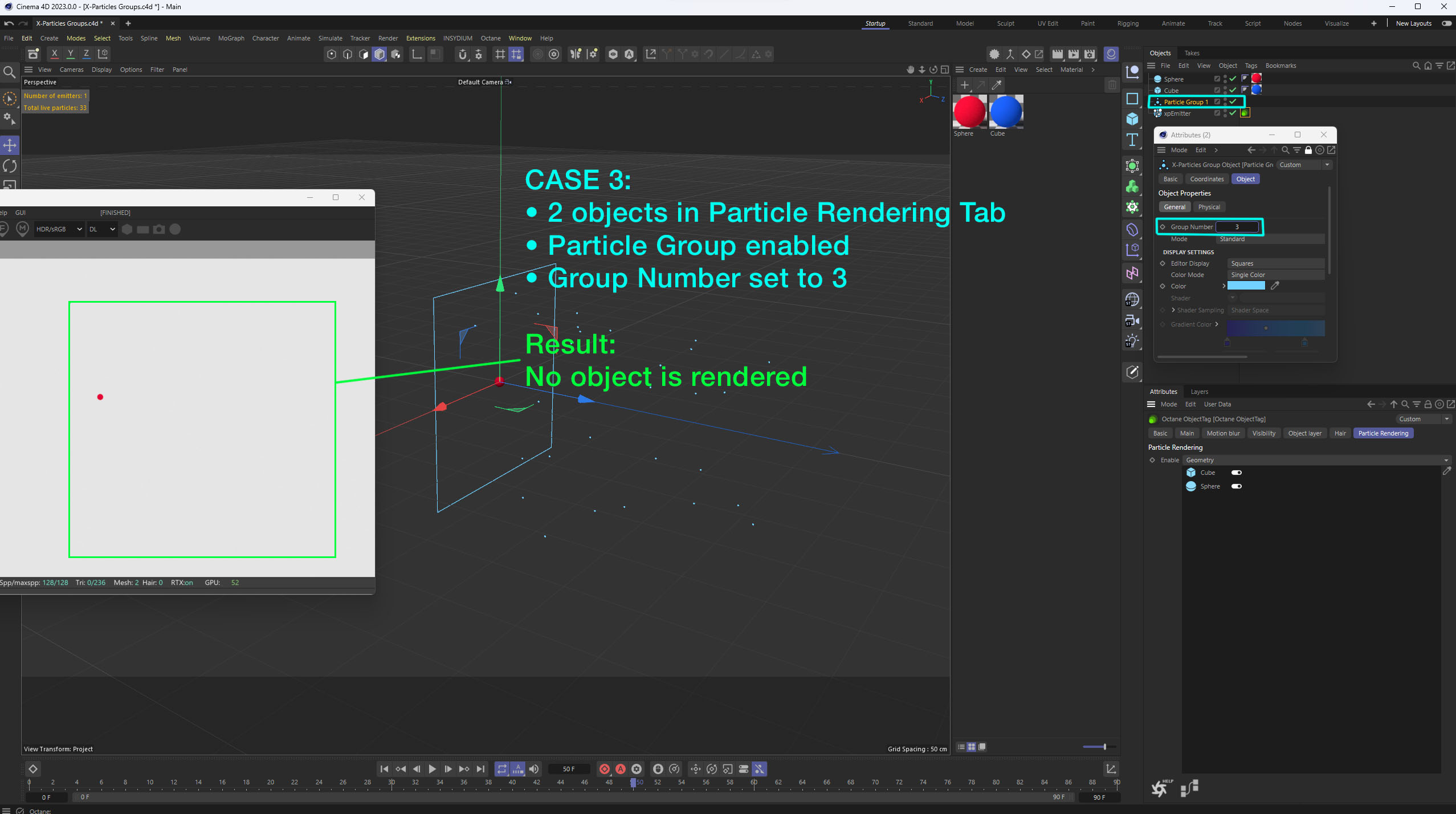Click the Play Forwards button in timeline

[432, 769]
